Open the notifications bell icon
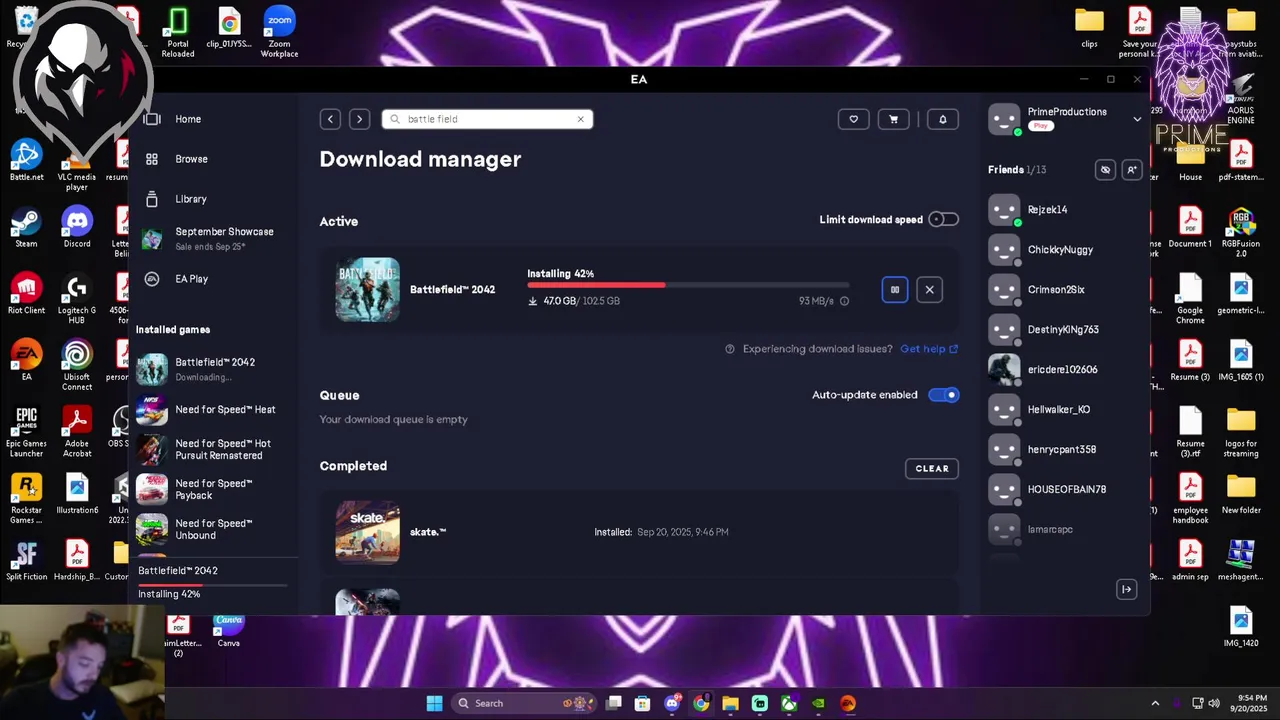This screenshot has width=1280, height=720. click(942, 119)
